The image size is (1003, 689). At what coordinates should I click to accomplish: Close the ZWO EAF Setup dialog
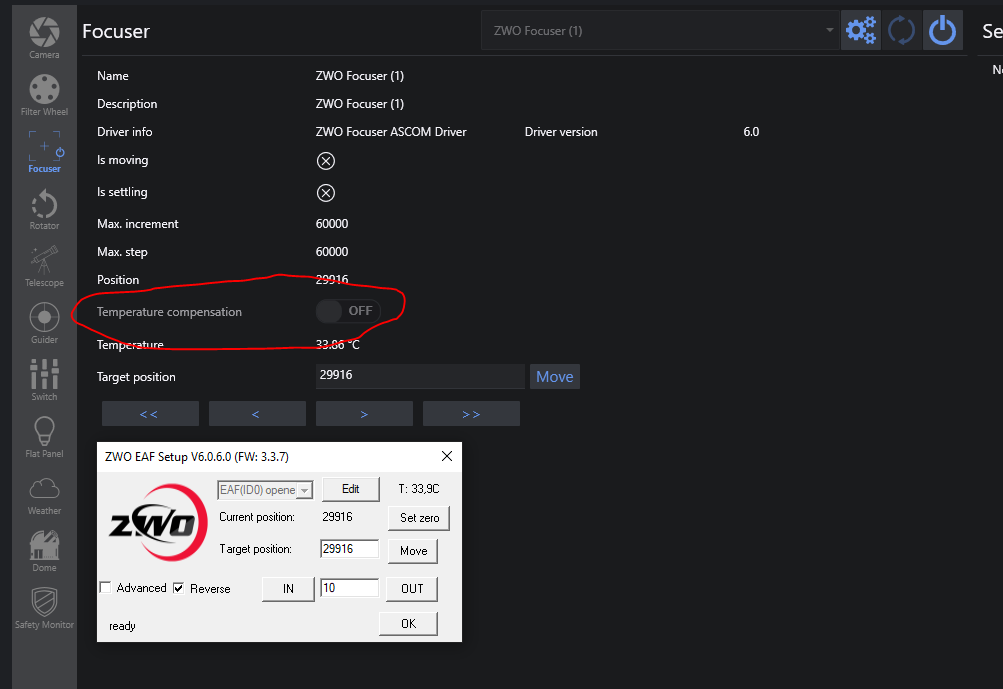point(446,456)
